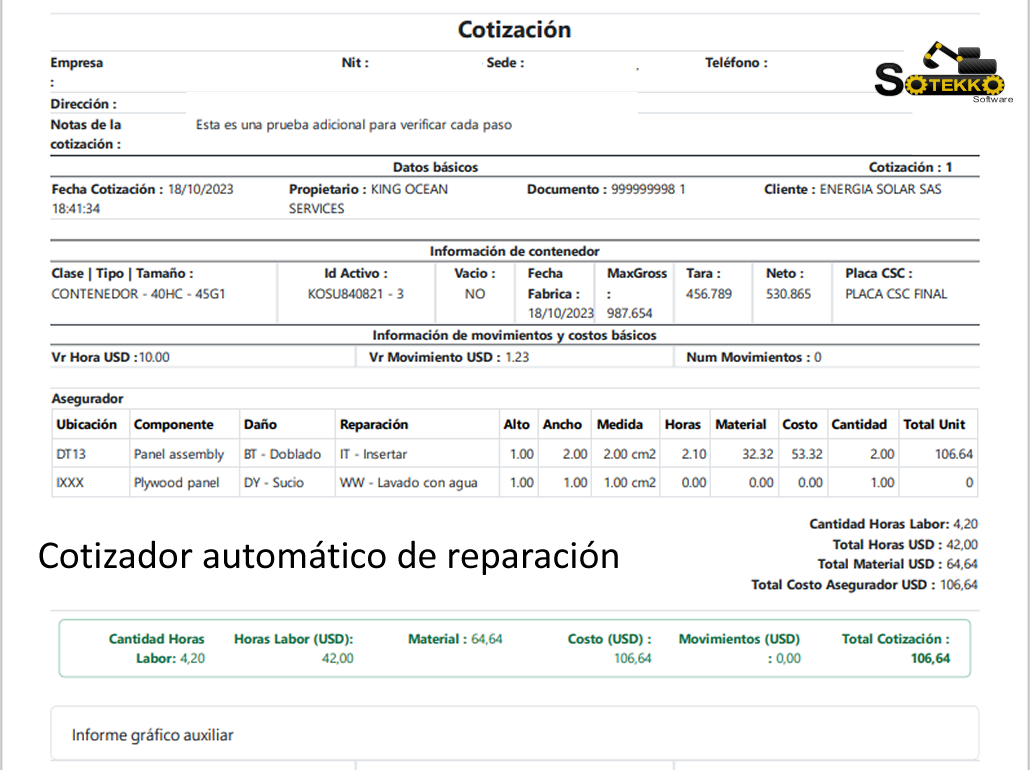This screenshot has width=1030, height=770.
Task: Click the Propietario value KING OCEAN SERVICES
Action: click(x=368, y=198)
